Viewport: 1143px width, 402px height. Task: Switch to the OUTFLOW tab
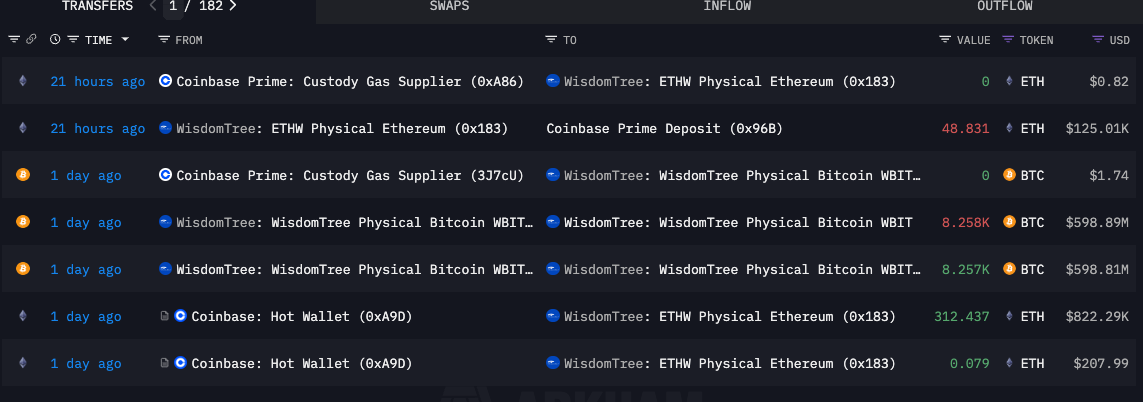(x=1004, y=6)
